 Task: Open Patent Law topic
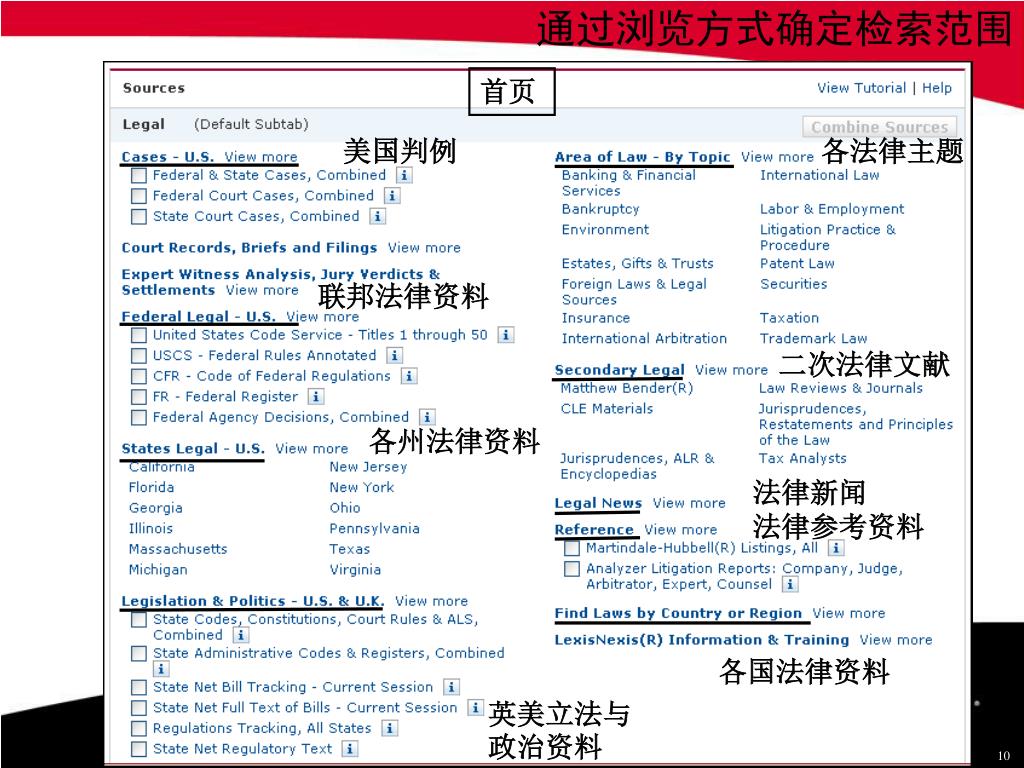pyautogui.click(x=797, y=264)
